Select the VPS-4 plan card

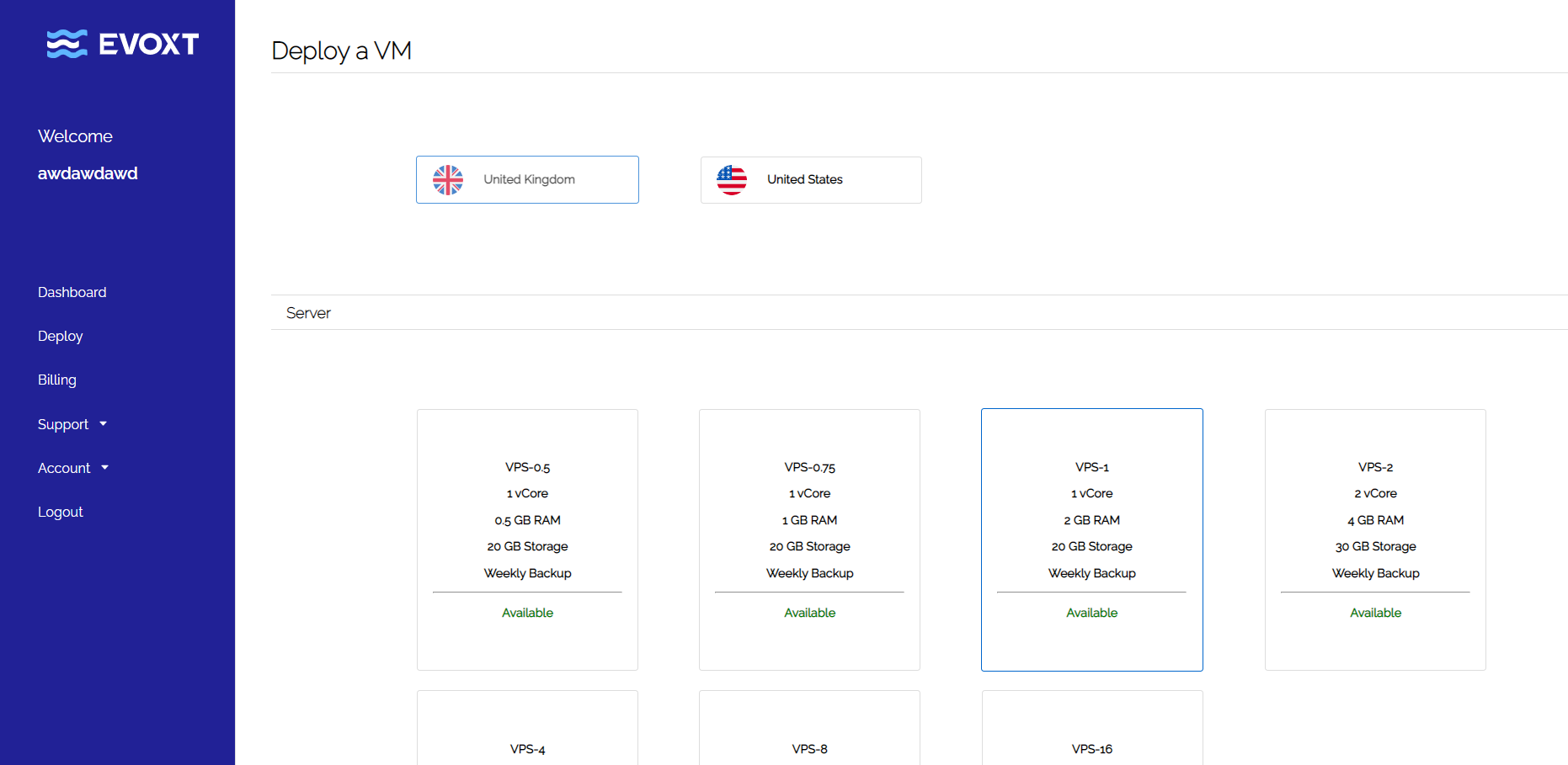pyautogui.click(x=527, y=730)
